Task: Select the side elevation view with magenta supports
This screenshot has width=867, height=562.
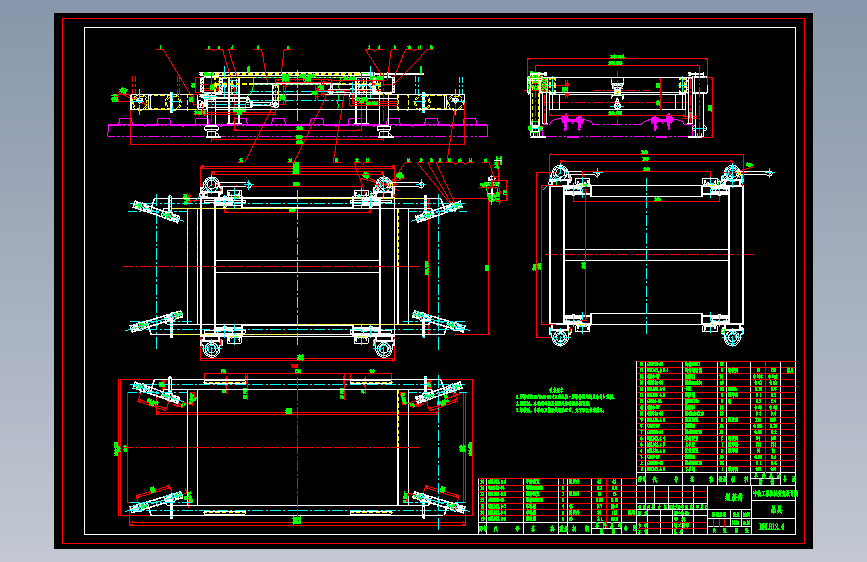Action: click(619, 97)
